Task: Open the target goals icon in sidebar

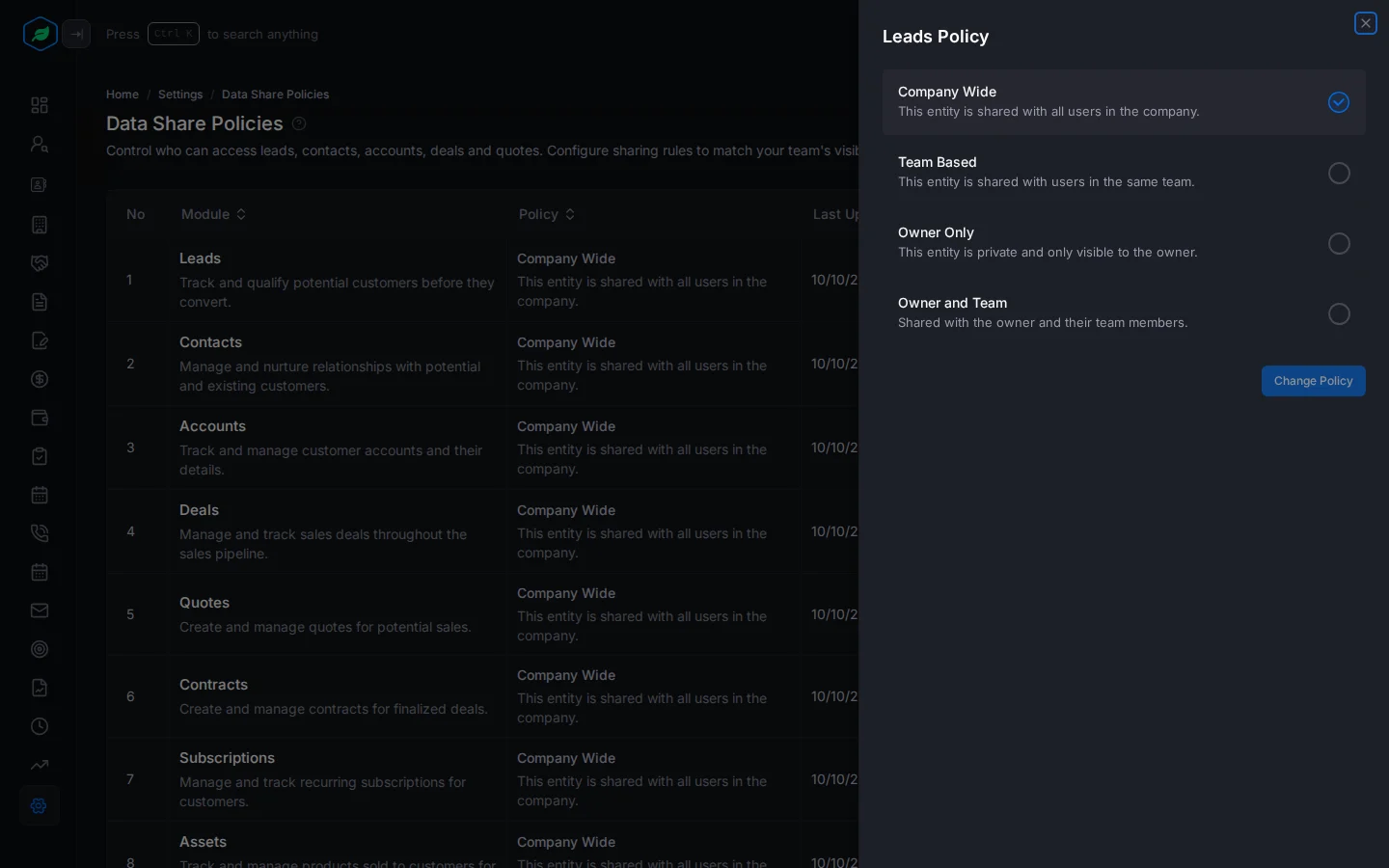Action: (x=40, y=649)
